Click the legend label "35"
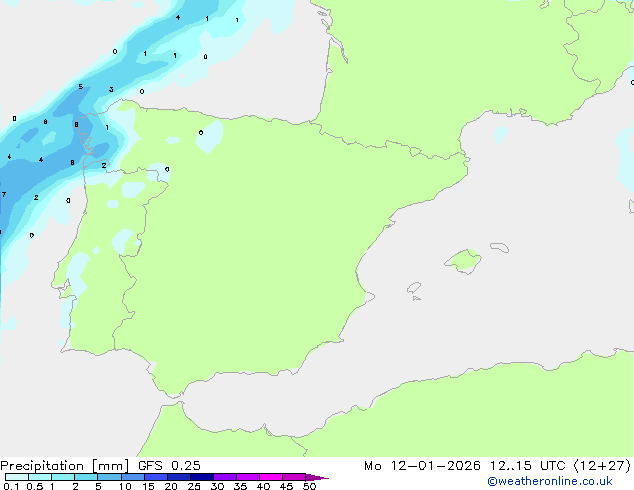 pyautogui.click(x=240, y=486)
